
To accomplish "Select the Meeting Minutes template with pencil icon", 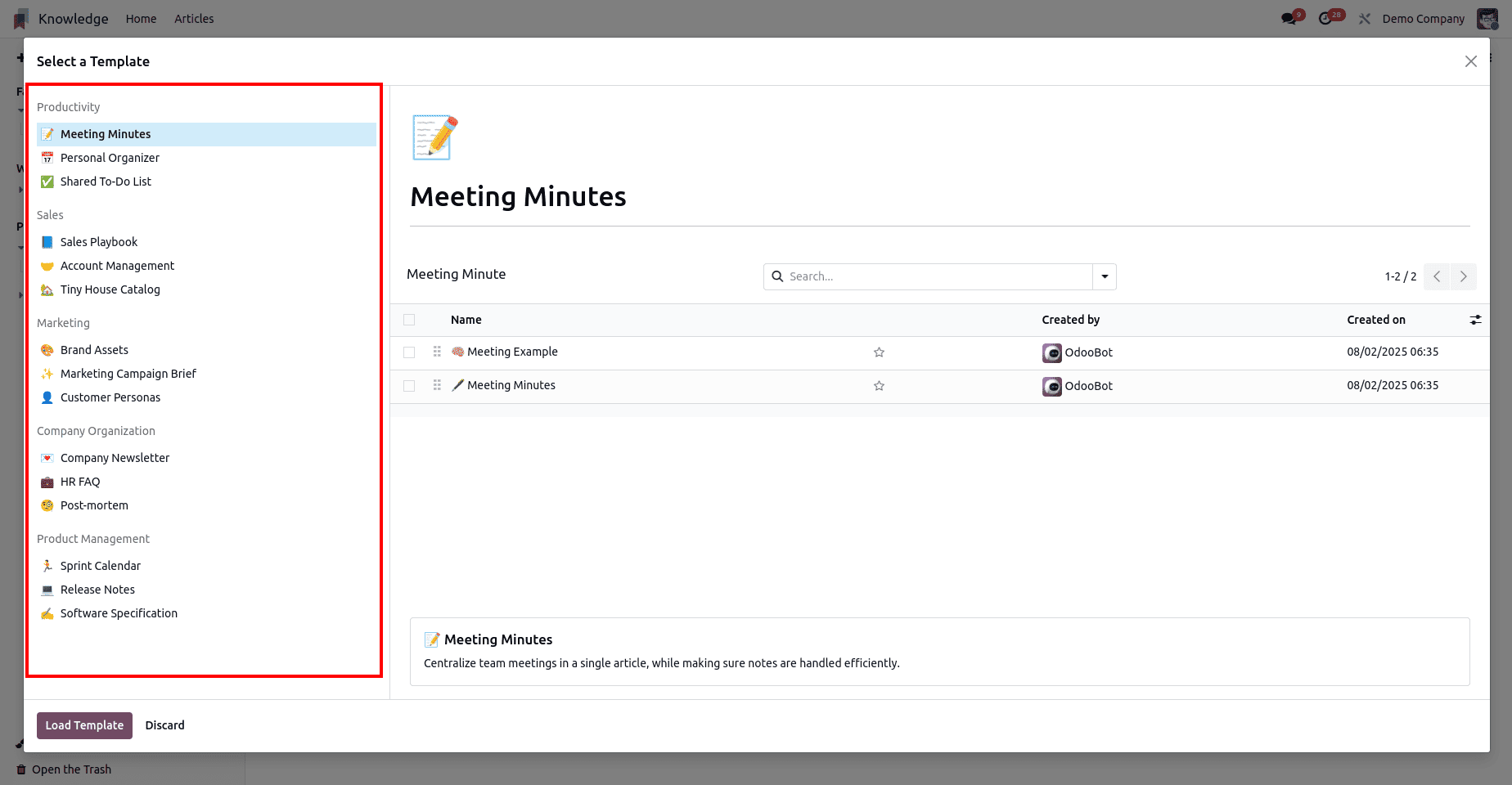I will coord(105,133).
